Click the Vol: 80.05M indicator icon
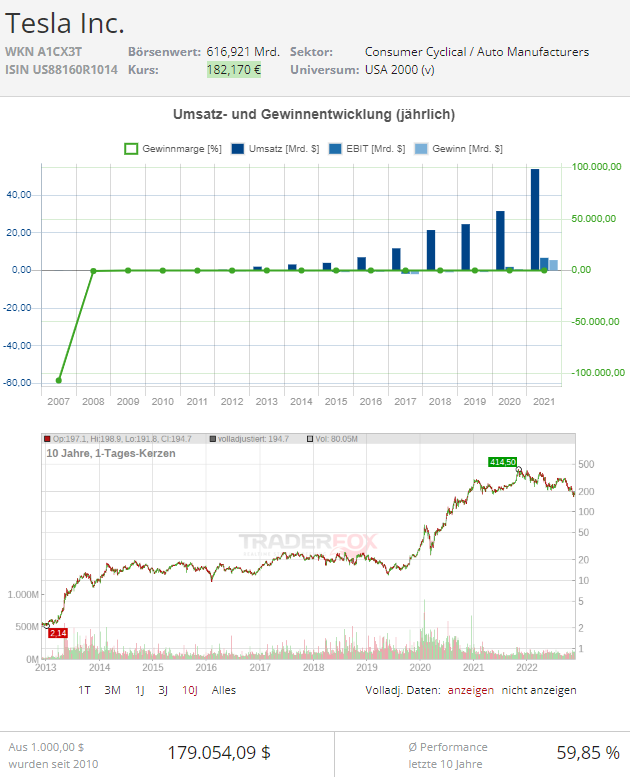630x777 pixels. [310, 439]
